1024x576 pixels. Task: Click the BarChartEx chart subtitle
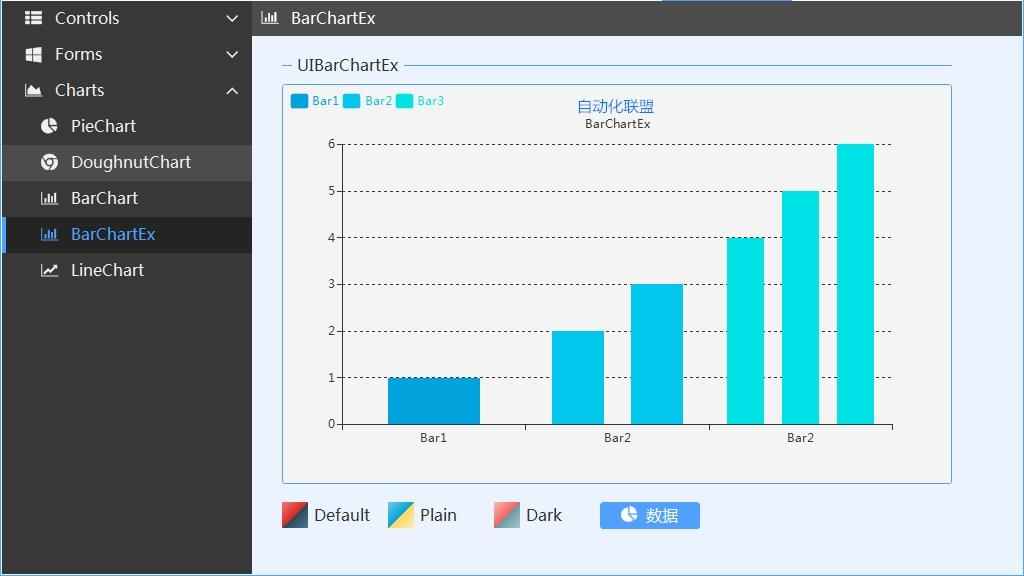(x=617, y=123)
